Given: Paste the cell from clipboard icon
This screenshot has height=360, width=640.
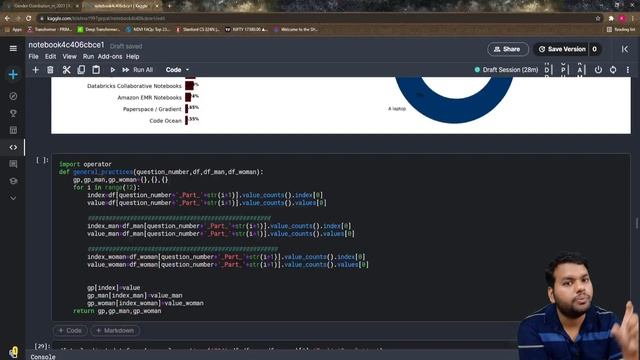Looking at the screenshot, I should [96, 70].
